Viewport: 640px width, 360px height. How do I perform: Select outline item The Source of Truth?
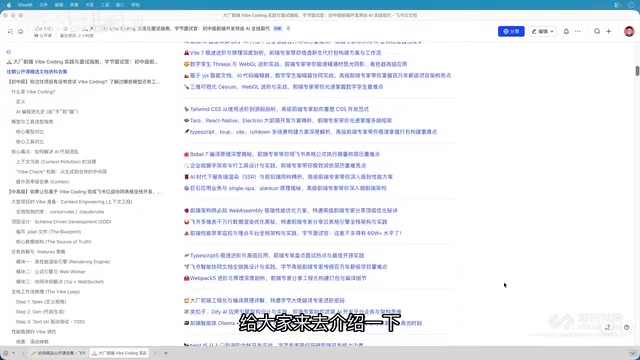[x=53, y=242]
